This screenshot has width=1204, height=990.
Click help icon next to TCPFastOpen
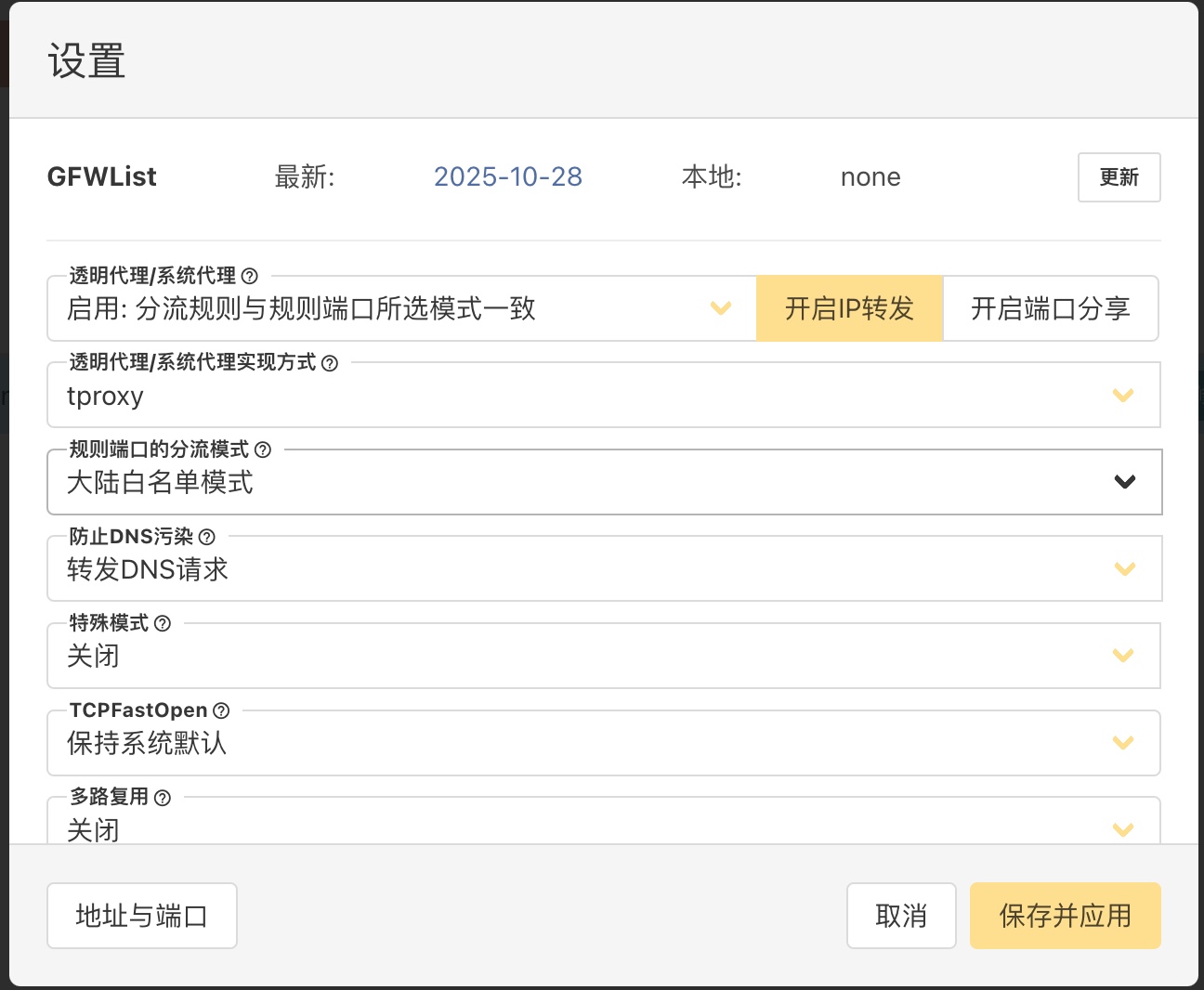pyautogui.click(x=221, y=710)
